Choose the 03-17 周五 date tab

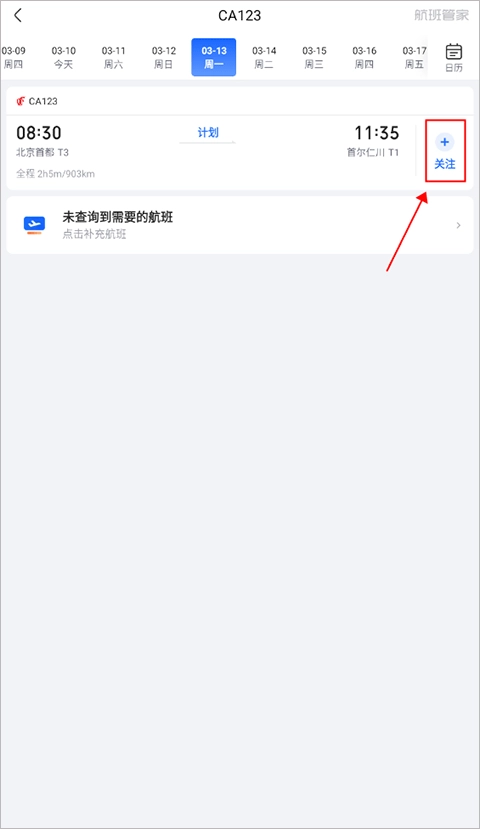[414, 58]
